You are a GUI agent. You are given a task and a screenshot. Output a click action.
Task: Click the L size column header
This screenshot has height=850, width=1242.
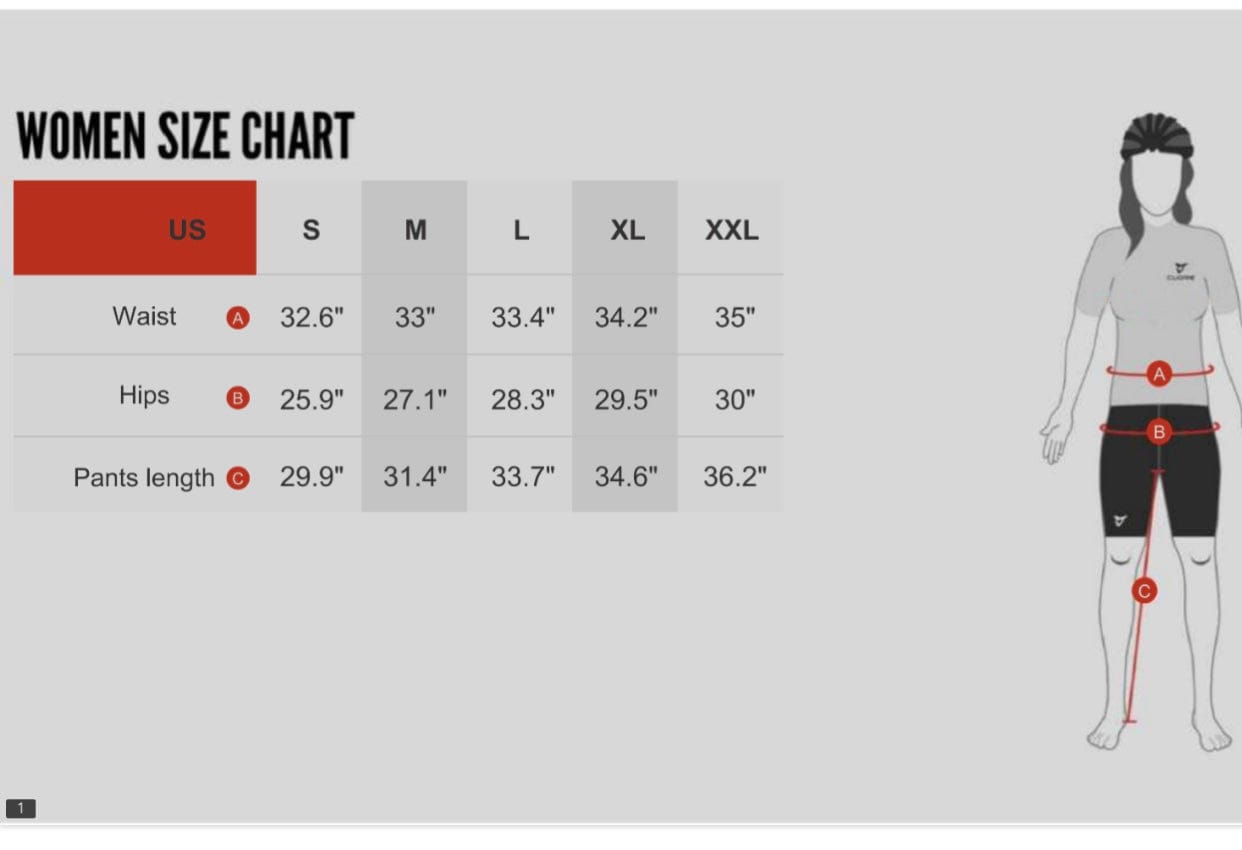pyautogui.click(x=521, y=230)
